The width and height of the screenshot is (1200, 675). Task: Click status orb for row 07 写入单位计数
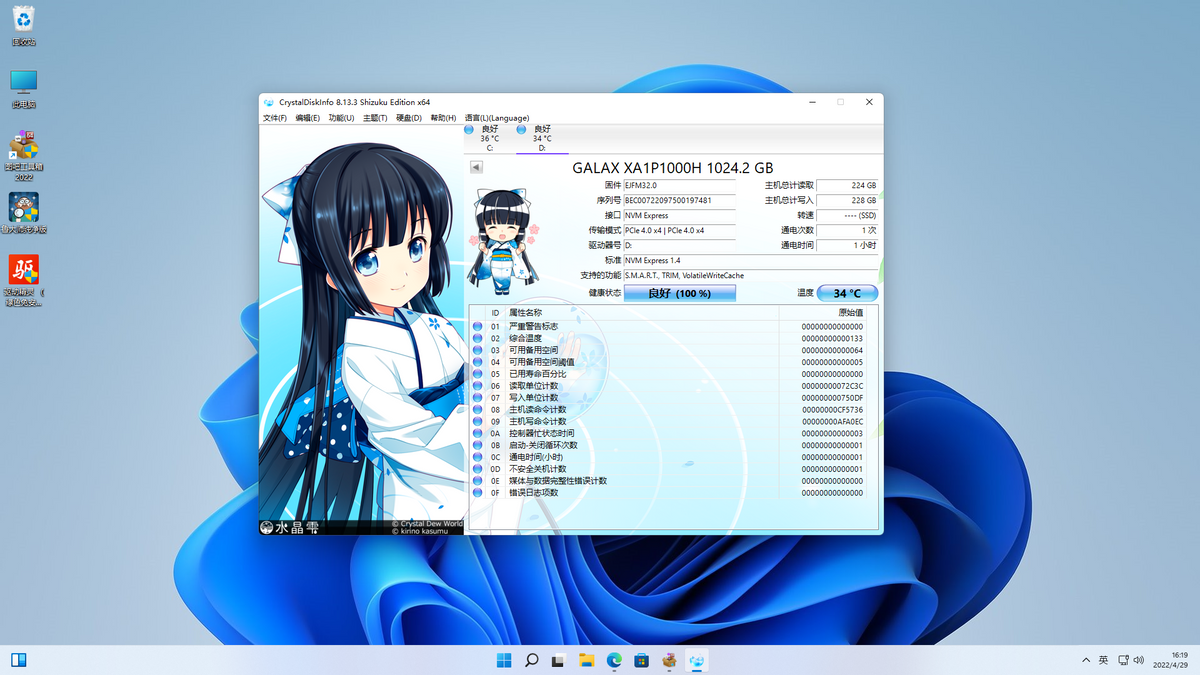[x=478, y=398]
